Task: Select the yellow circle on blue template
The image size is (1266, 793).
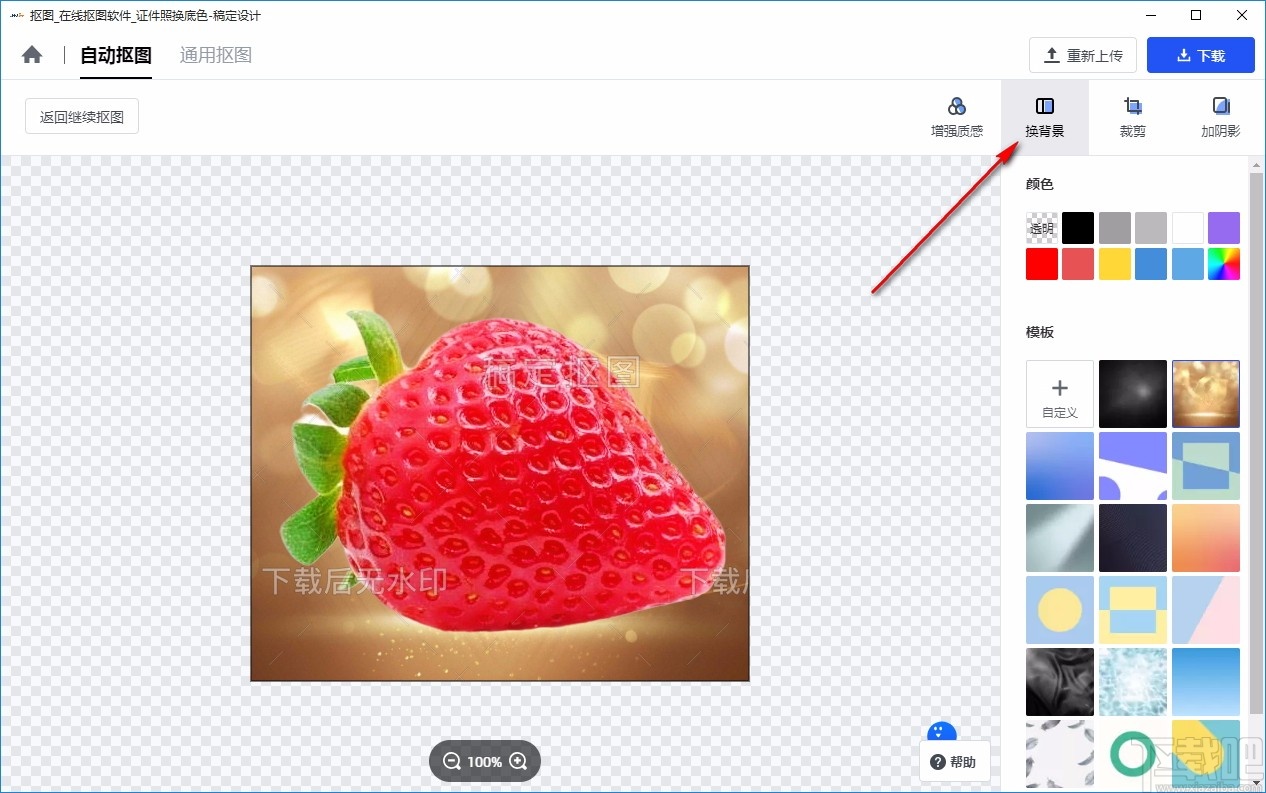Action: click(1060, 610)
